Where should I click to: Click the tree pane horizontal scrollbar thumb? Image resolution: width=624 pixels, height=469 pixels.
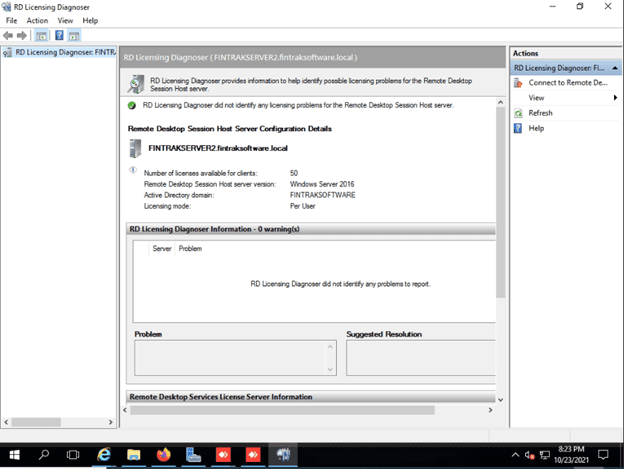click(x=36, y=422)
